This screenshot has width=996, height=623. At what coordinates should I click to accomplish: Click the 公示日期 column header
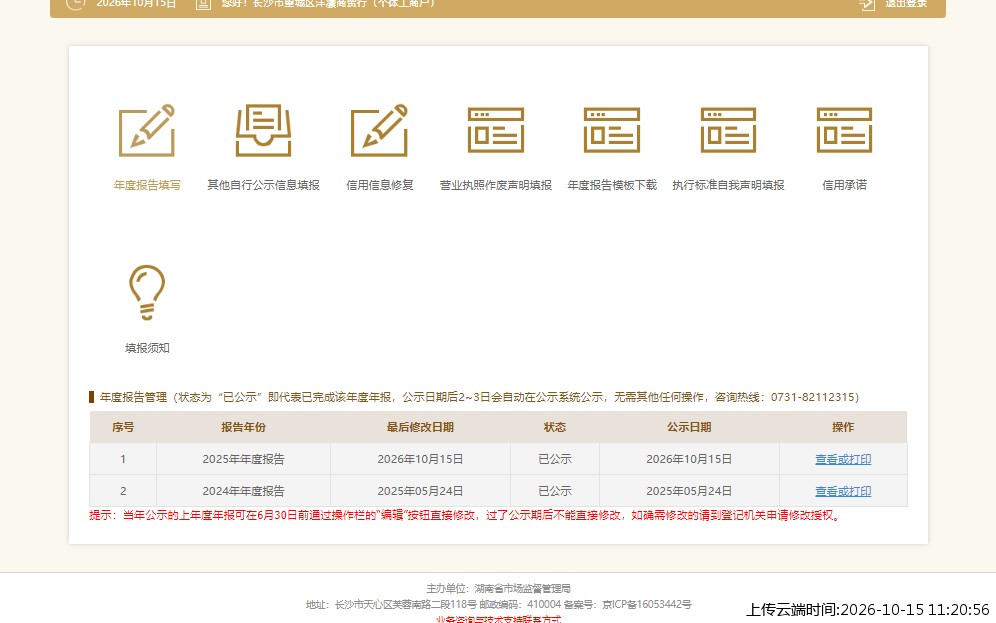point(689,427)
